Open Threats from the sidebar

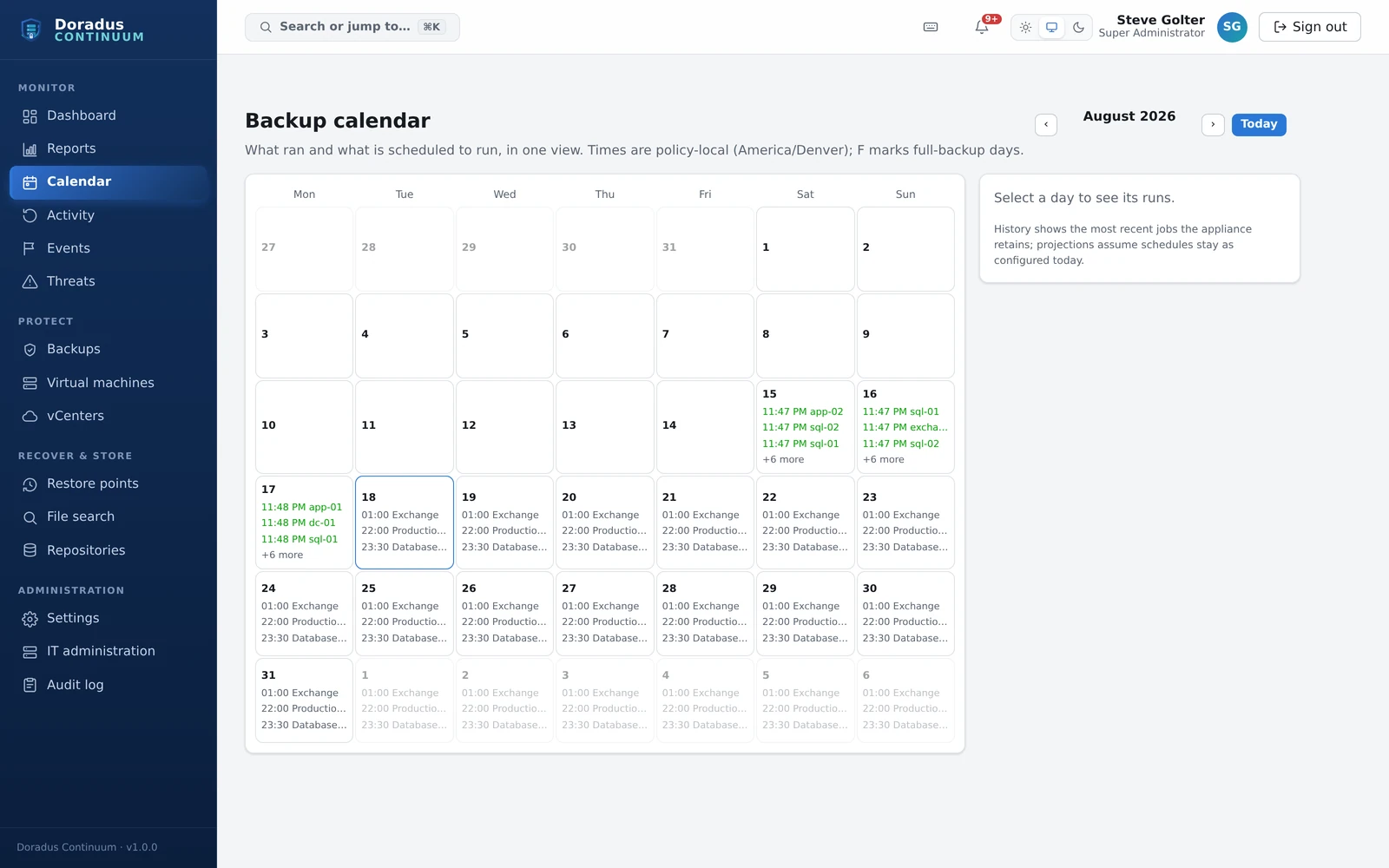[x=109, y=281]
